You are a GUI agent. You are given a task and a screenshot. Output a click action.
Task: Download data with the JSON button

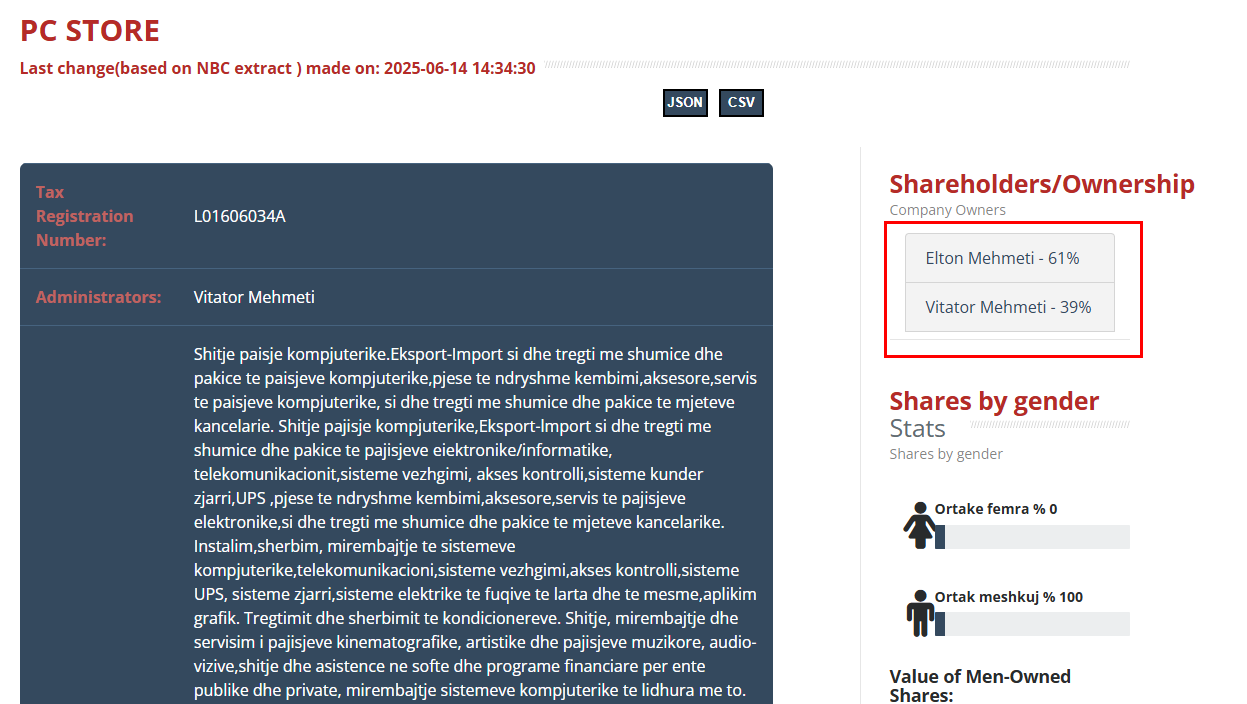685,103
